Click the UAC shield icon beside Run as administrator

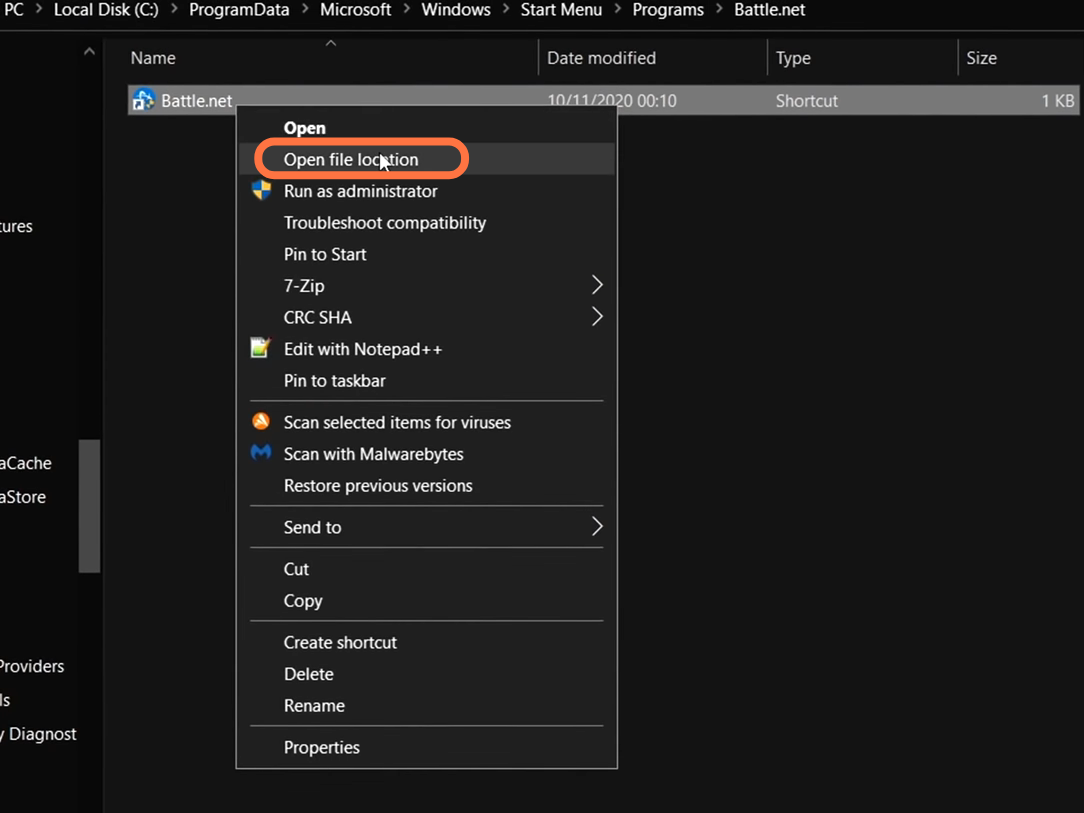point(261,189)
